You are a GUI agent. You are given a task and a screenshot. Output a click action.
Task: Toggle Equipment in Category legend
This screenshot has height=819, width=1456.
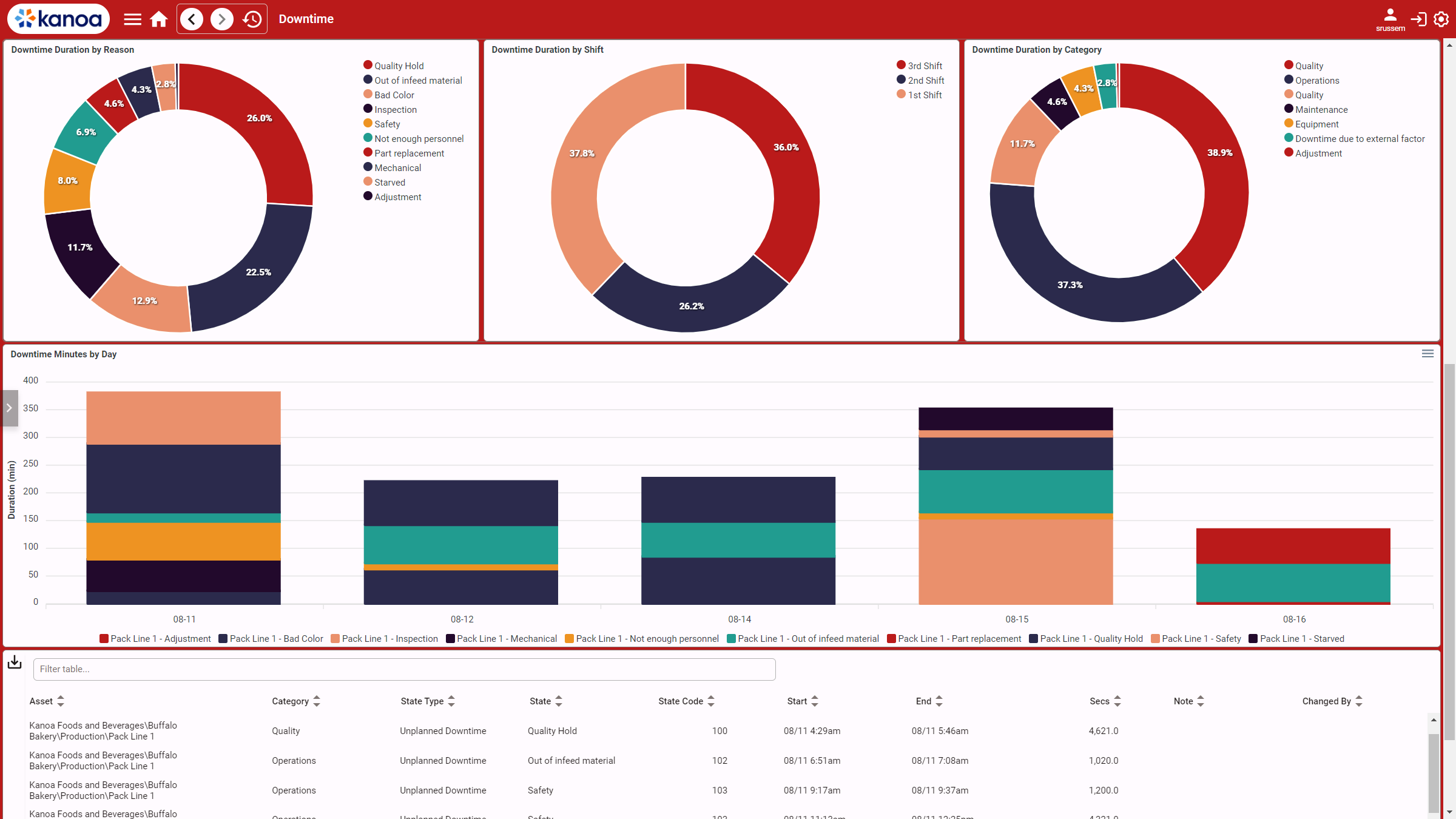[1312, 124]
